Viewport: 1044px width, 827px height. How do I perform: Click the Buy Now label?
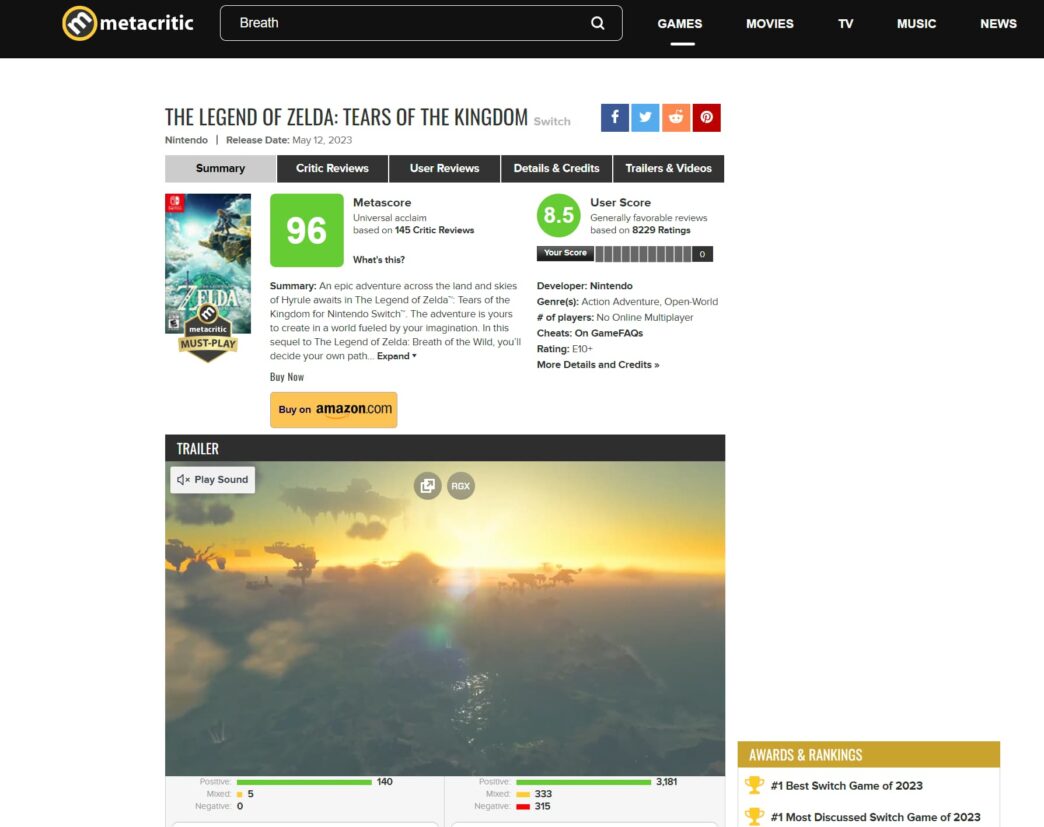pyautogui.click(x=287, y=377)
